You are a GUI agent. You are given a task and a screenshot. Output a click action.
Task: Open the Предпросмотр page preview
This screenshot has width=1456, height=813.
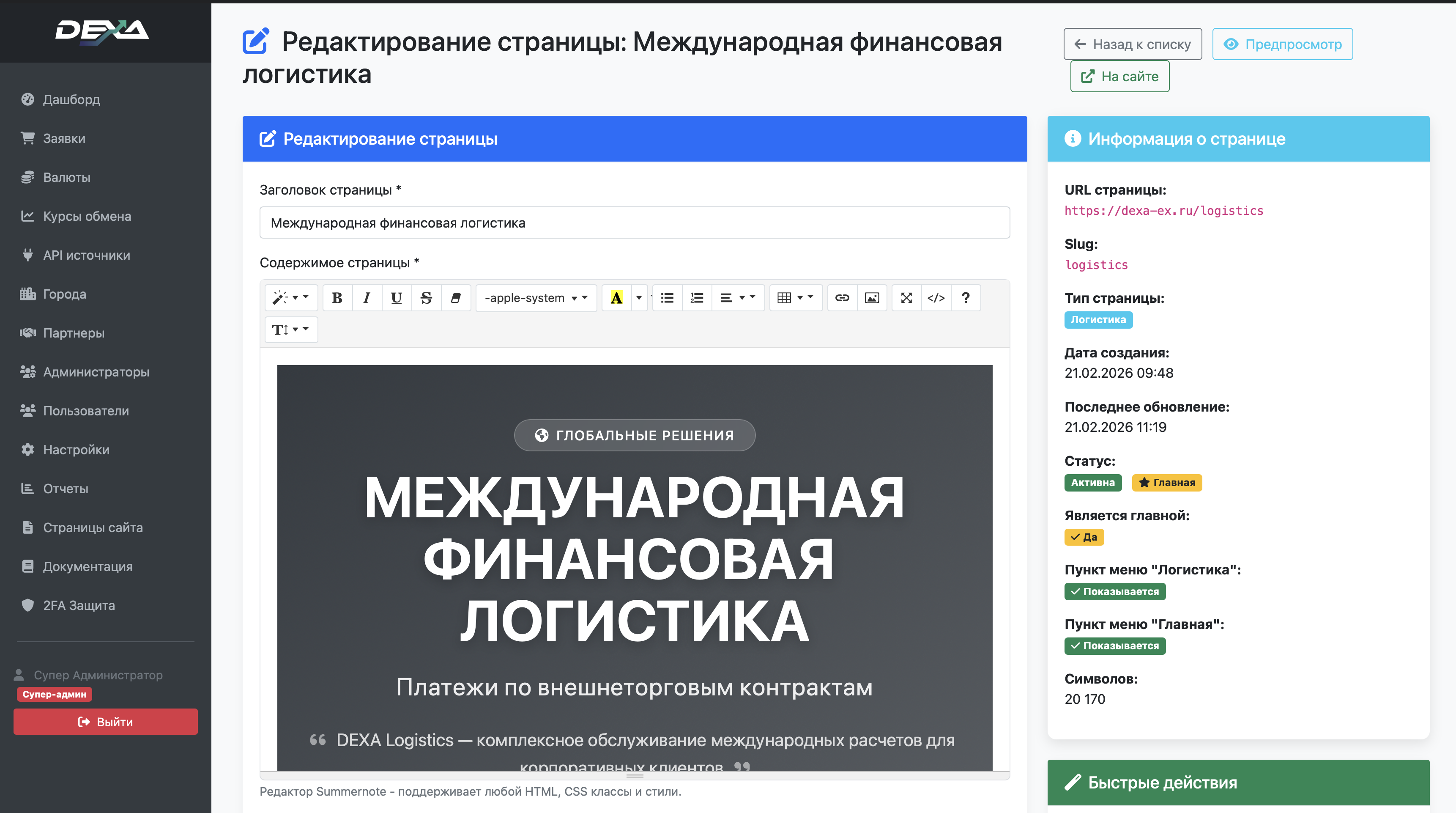pyautogui.click(x=1282, y=44)
